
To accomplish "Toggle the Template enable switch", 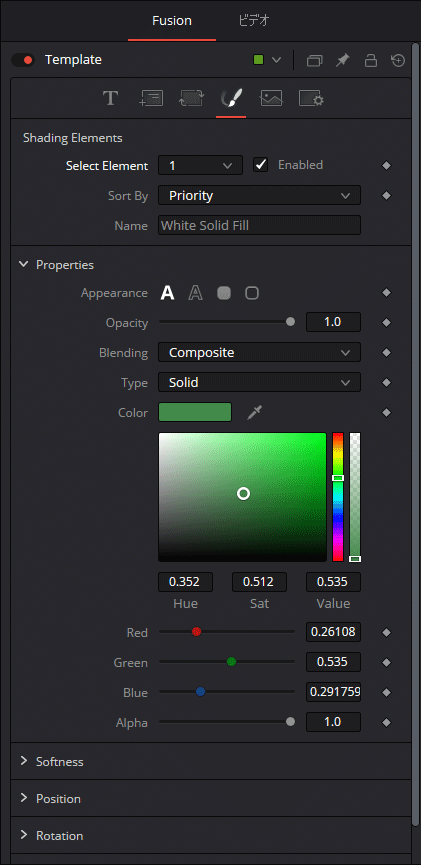I will (x=23, y=60).
